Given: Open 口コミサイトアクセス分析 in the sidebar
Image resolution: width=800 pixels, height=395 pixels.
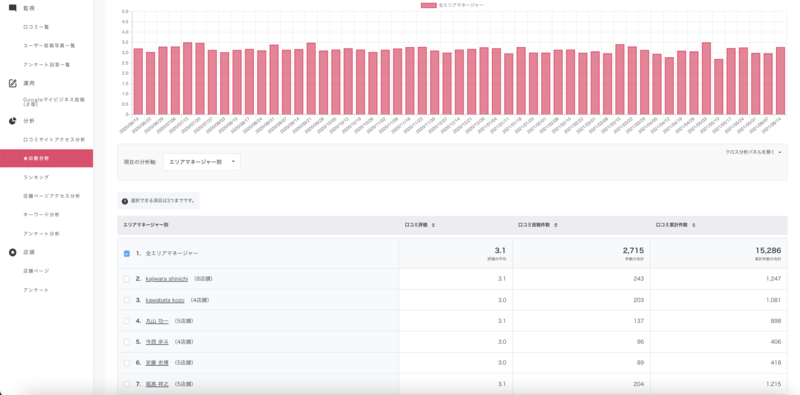Looking at the screenshot, I should point(54,139).
